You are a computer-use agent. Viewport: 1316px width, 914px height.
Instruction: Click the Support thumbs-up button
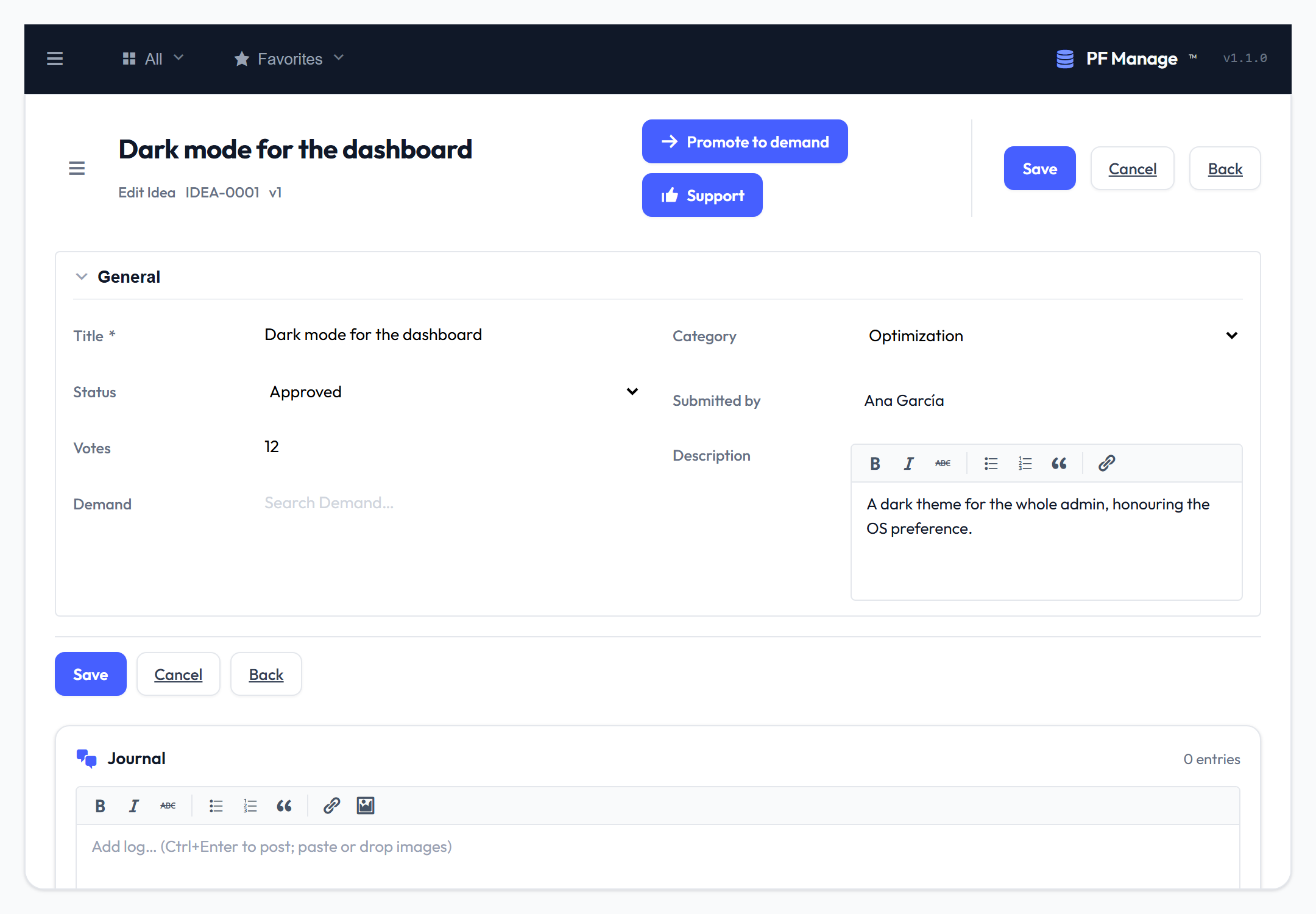(702, 195)
